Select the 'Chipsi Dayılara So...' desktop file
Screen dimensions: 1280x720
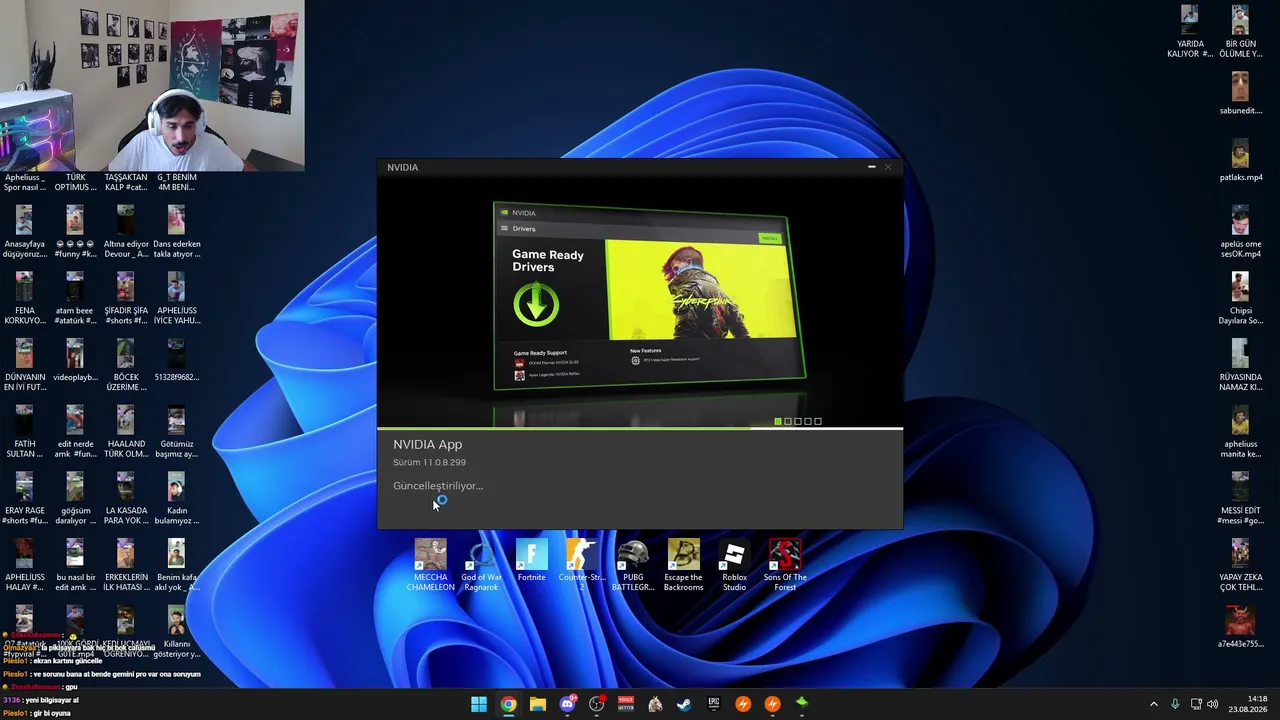[1240, 298]
